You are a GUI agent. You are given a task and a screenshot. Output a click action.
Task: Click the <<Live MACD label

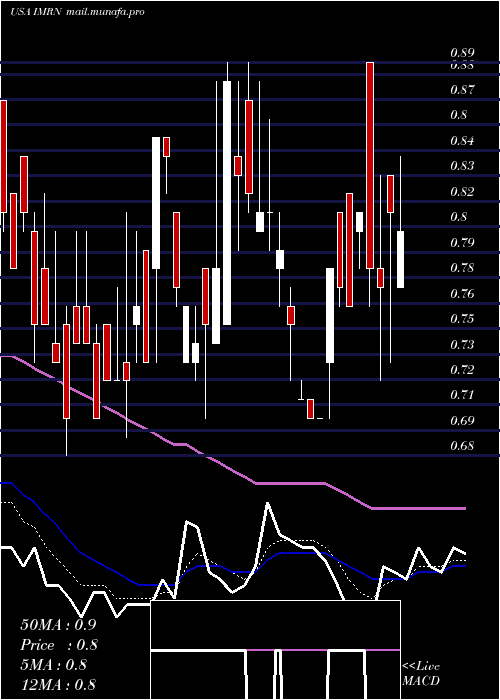421,674
